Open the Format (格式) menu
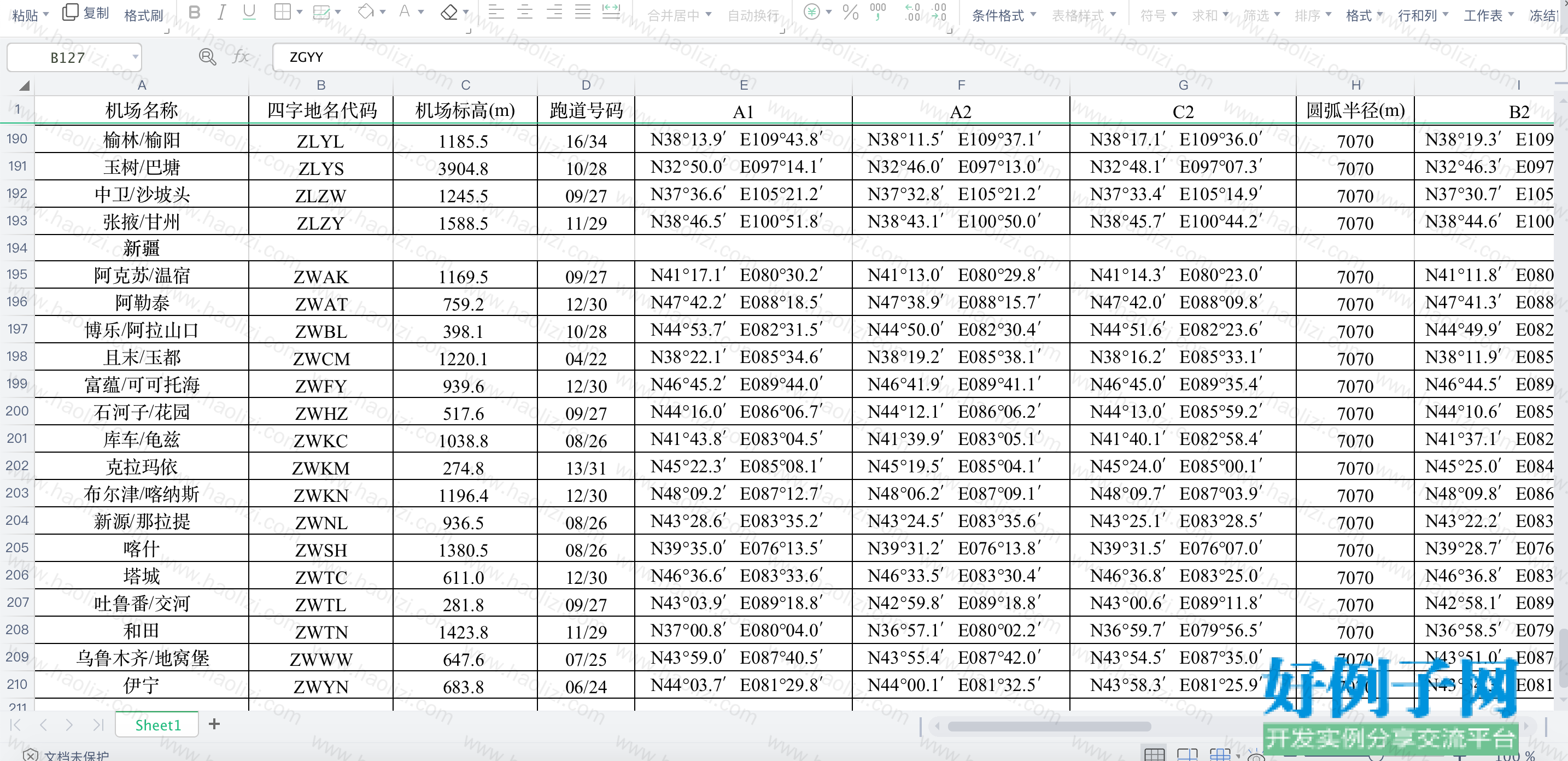This screenshot has height=761, width=1568. [x=1364, y=15]
